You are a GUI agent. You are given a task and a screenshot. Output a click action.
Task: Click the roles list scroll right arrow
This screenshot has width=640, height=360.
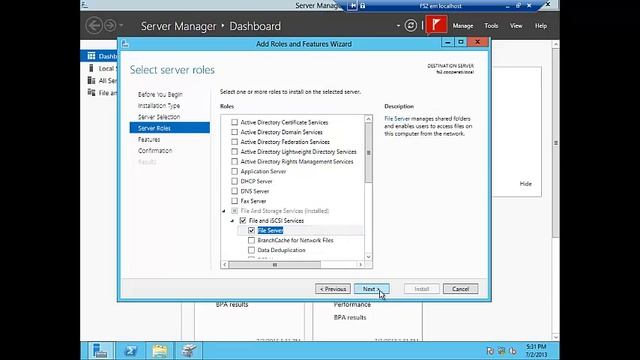(x=360, y=264)
